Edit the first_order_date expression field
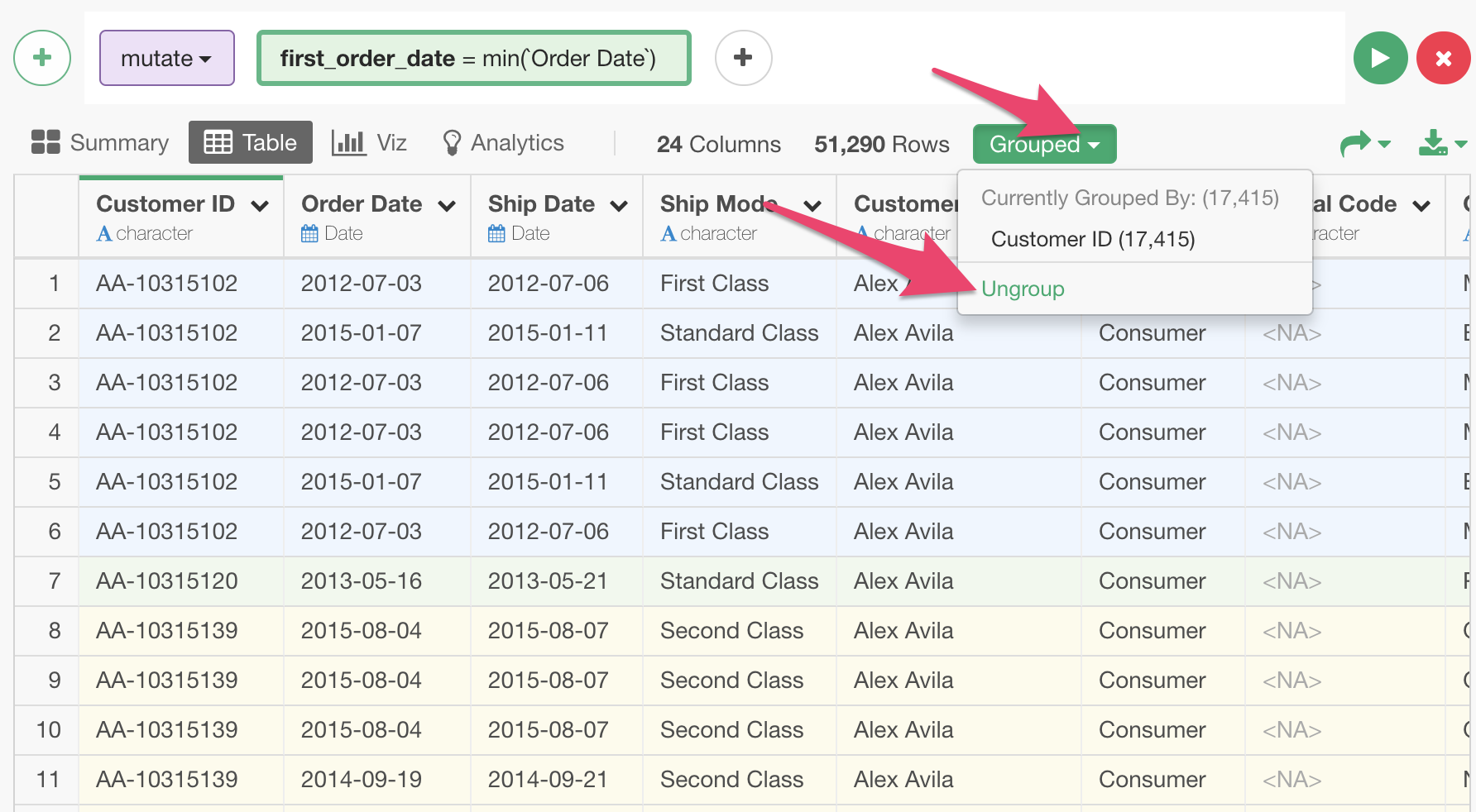The height and width of the screenshot is (812, 1476). [x=473, y=58]
